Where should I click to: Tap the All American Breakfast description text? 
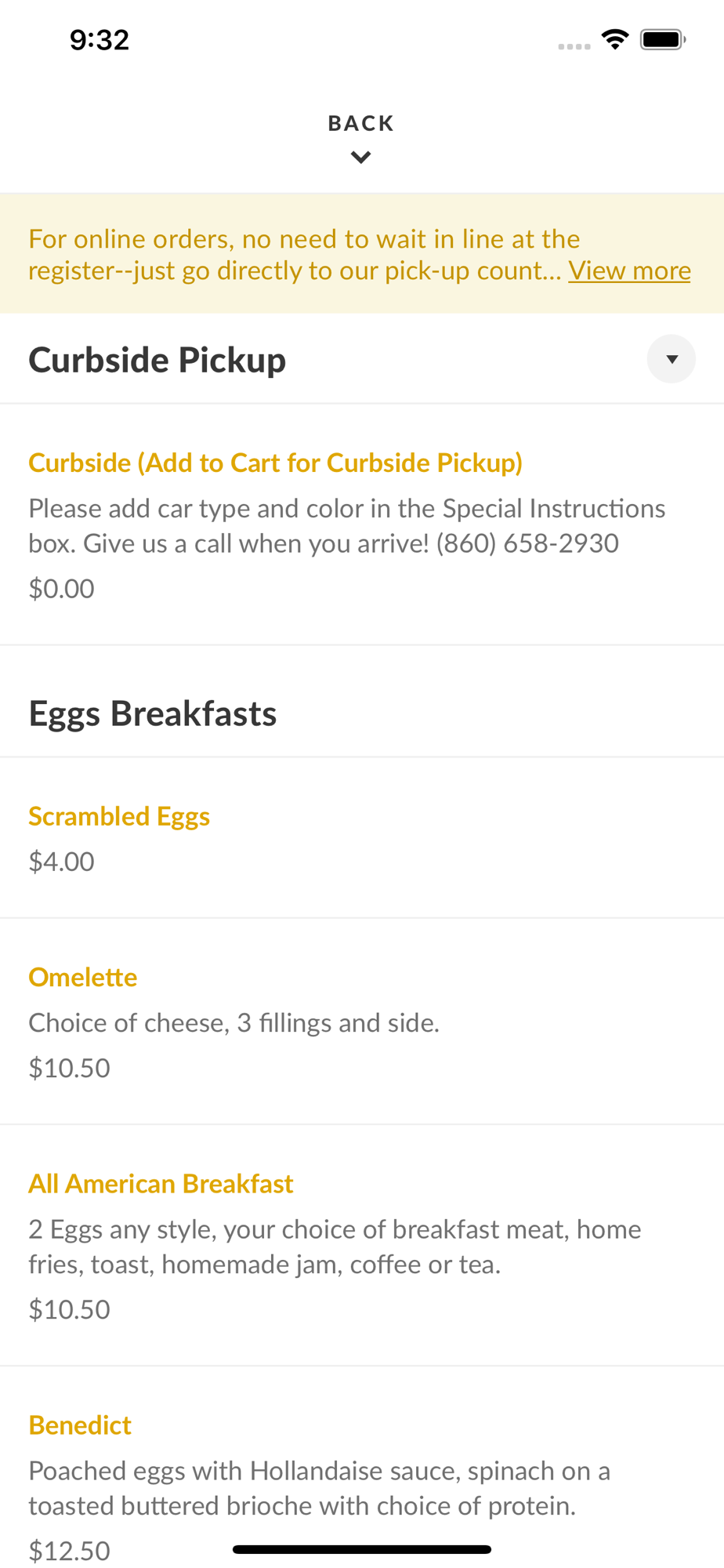click(x=335, y=1247)
